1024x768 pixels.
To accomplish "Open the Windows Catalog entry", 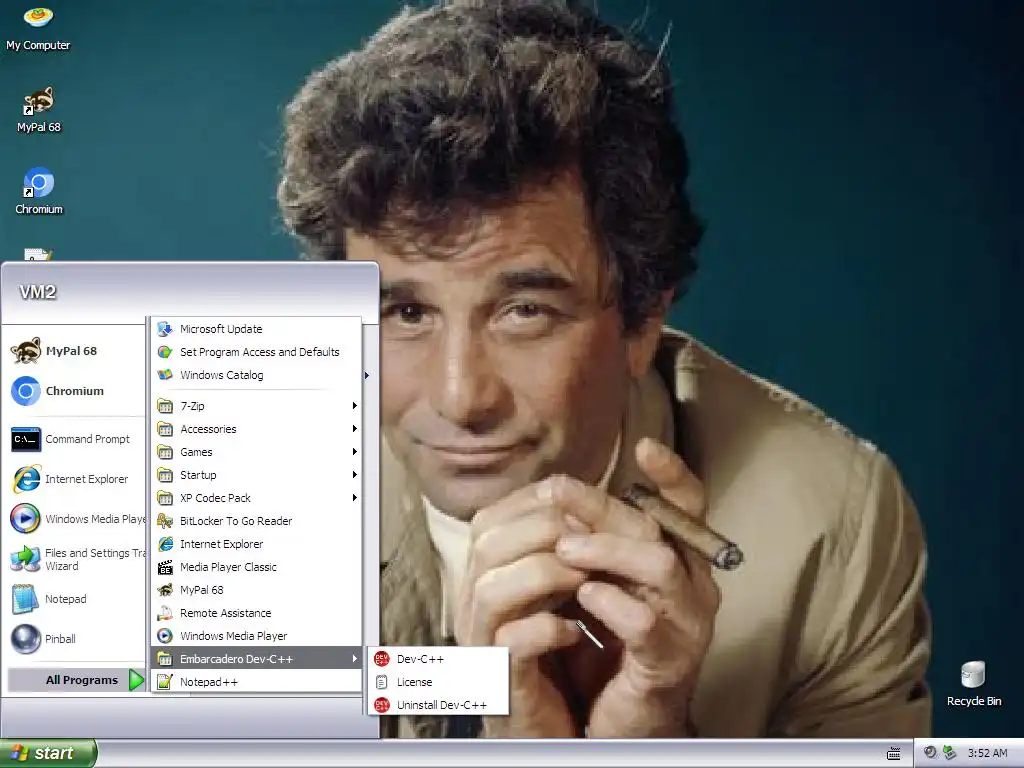I will point(257,375).
